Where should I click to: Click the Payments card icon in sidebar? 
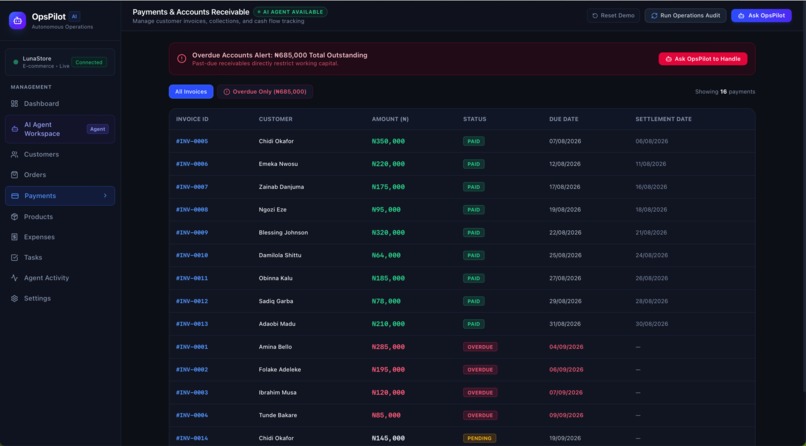tap(15, 196)
